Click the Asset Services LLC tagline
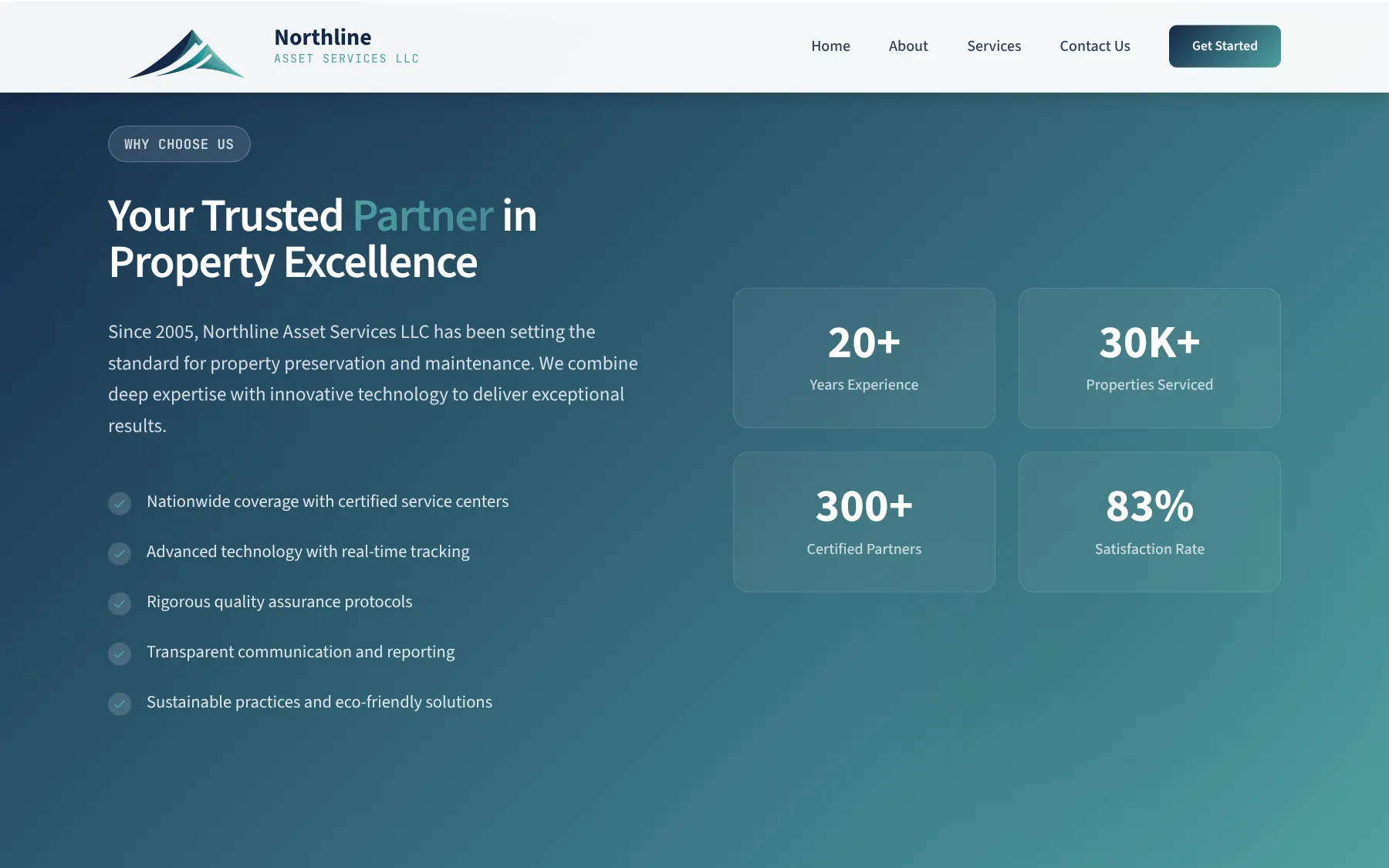Image resolution: width=1389 pixels, height=868 pixels. coord(346,59)
